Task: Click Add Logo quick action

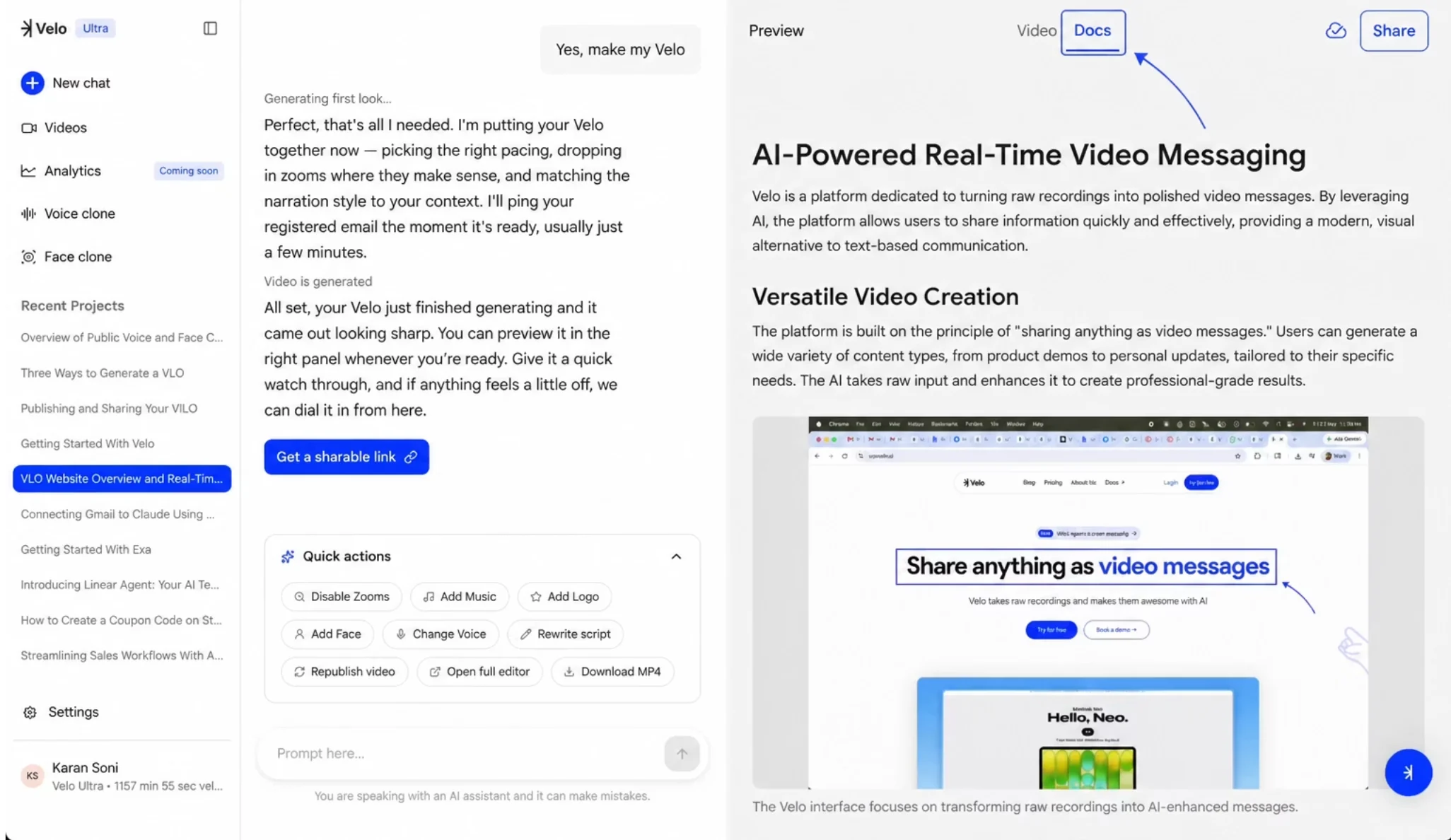Action: coord(564,597)
